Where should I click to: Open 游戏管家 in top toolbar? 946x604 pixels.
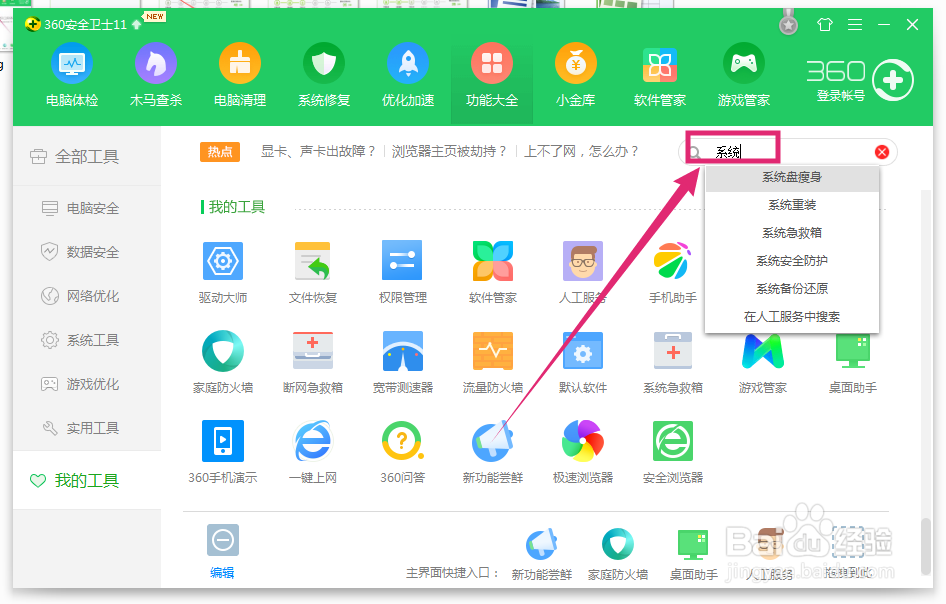coord(744,75)
